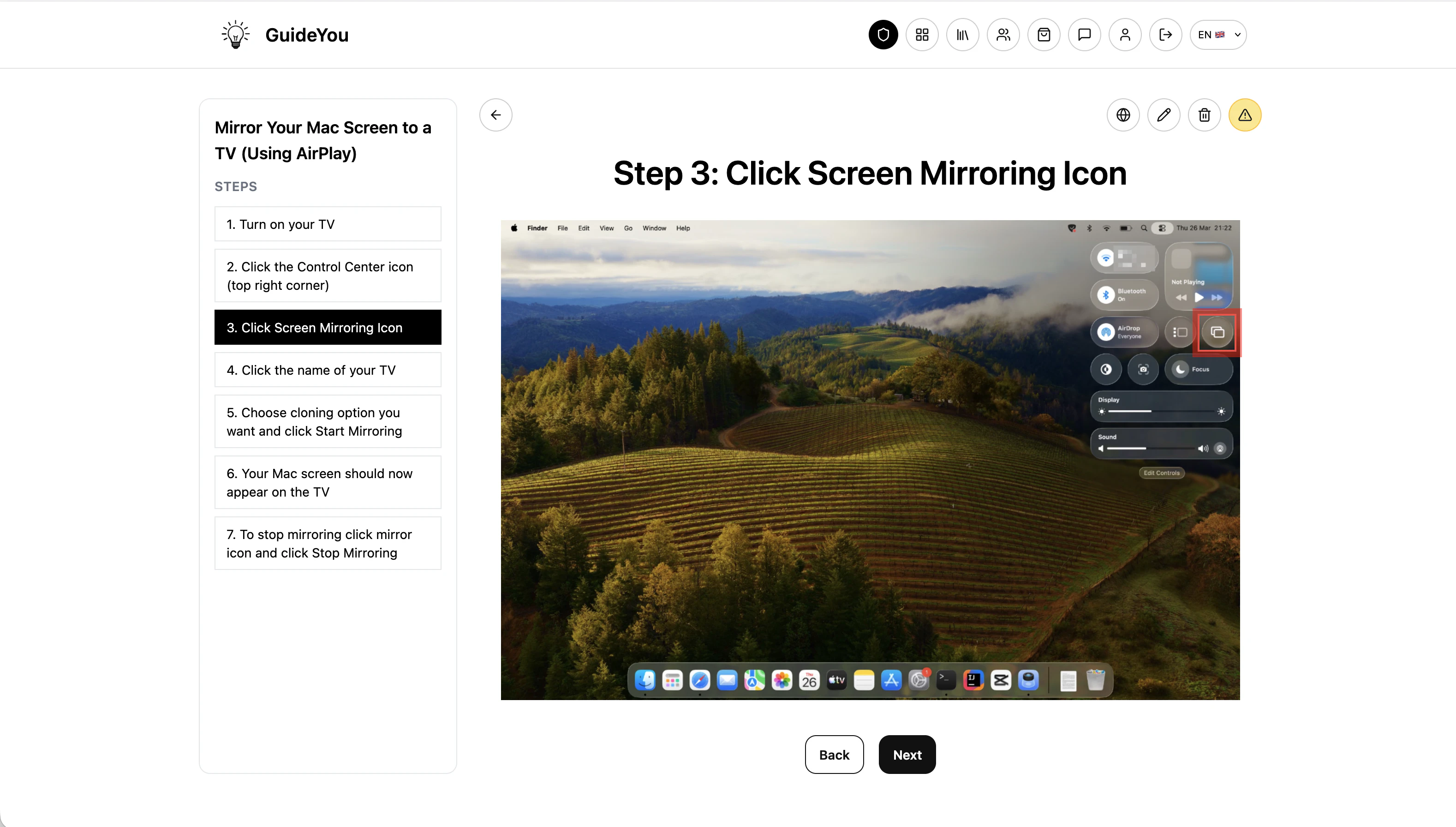Click the GuideYou logo
Viewport: 1456px width, 827px height.
[285, 35]
